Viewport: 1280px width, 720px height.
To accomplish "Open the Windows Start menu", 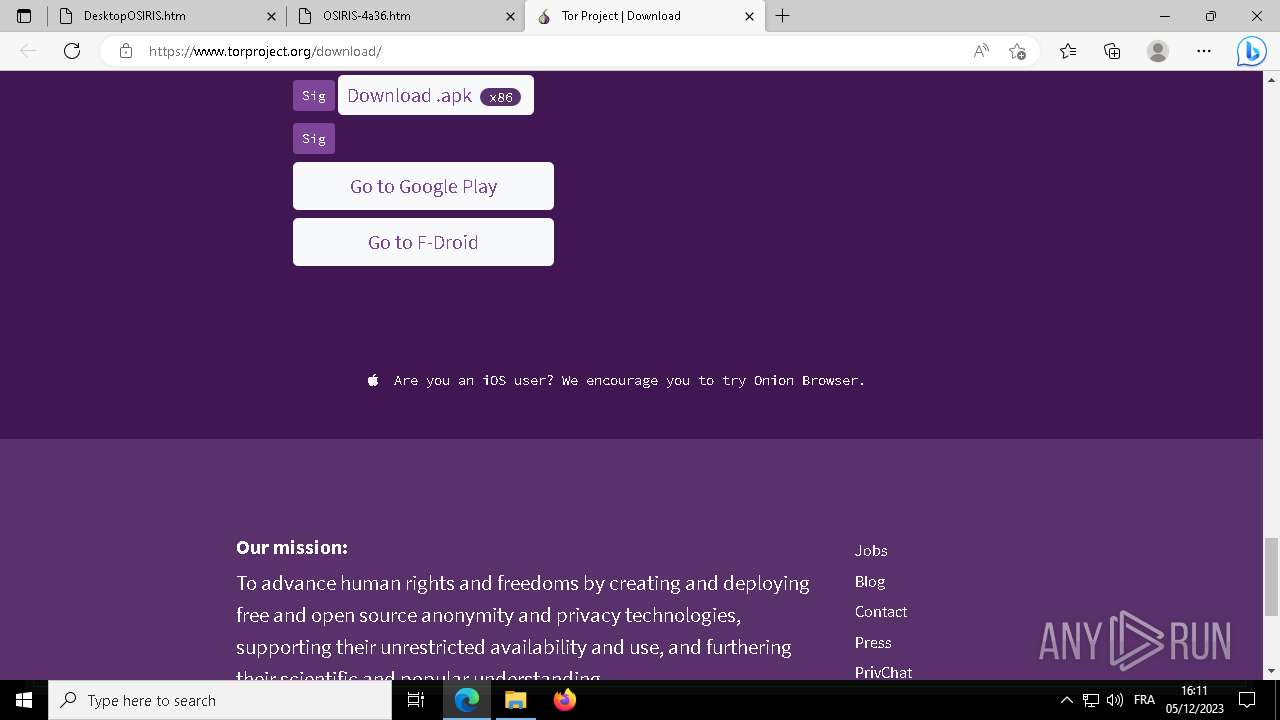I will coord(24,700).
